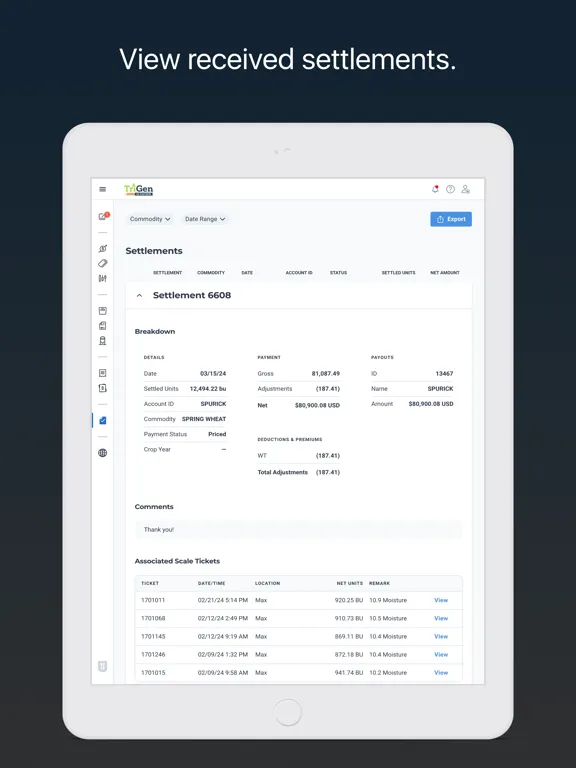Click settled units value 12,494.22 bu
The height and width of the screenshot is (768, 576).
pos(208,388)
